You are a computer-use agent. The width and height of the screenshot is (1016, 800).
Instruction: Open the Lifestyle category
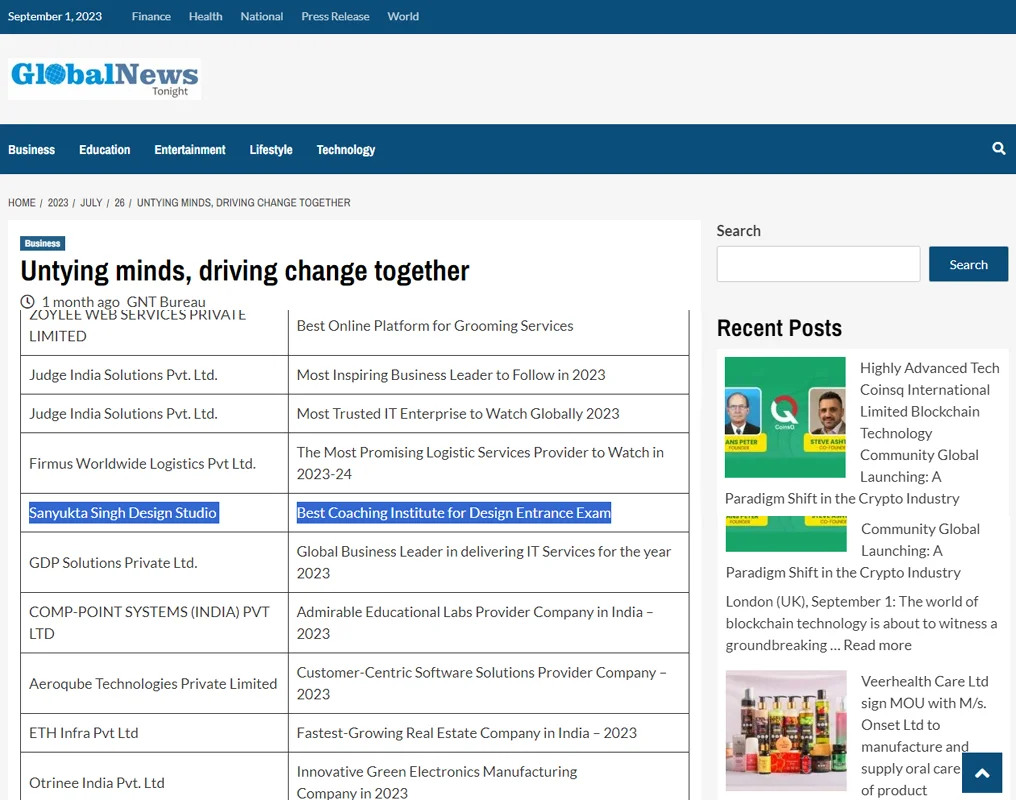point(271,149)
